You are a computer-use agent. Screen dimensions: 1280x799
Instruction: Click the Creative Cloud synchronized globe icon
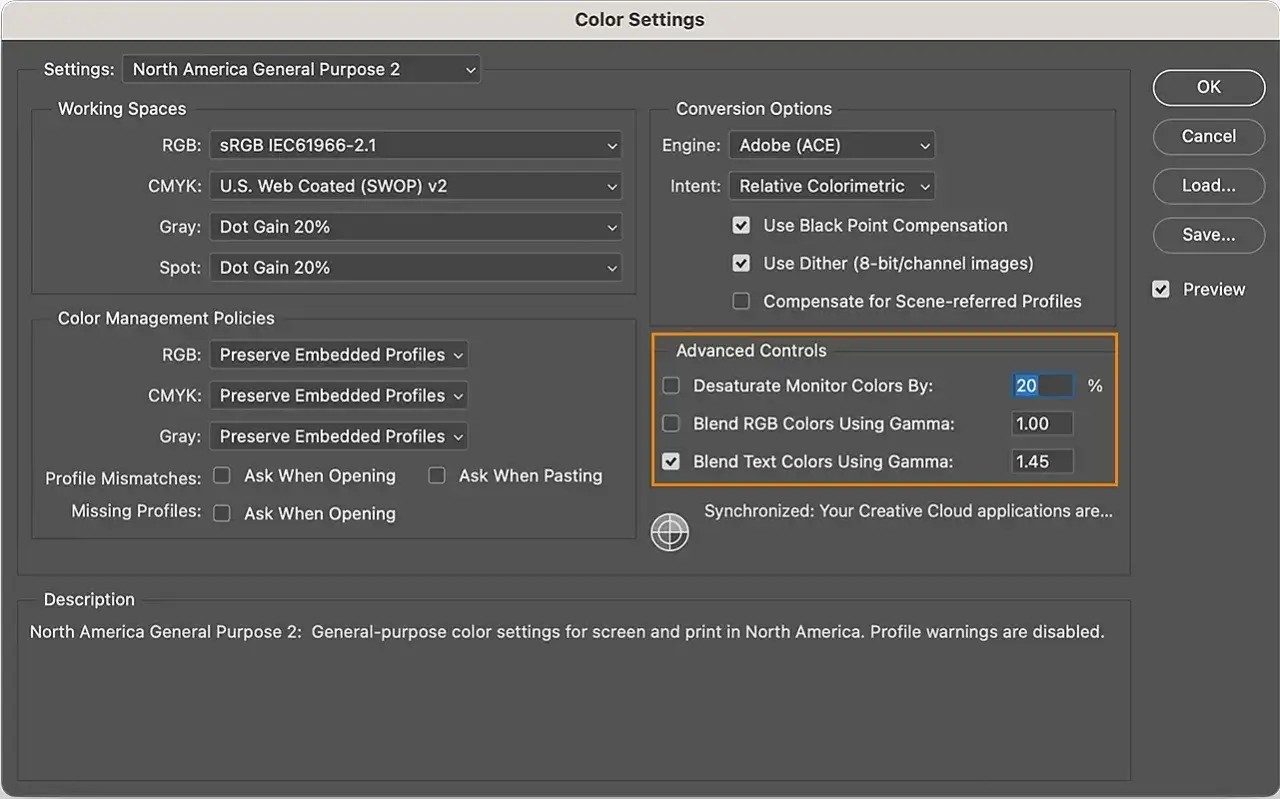(670, 531)
